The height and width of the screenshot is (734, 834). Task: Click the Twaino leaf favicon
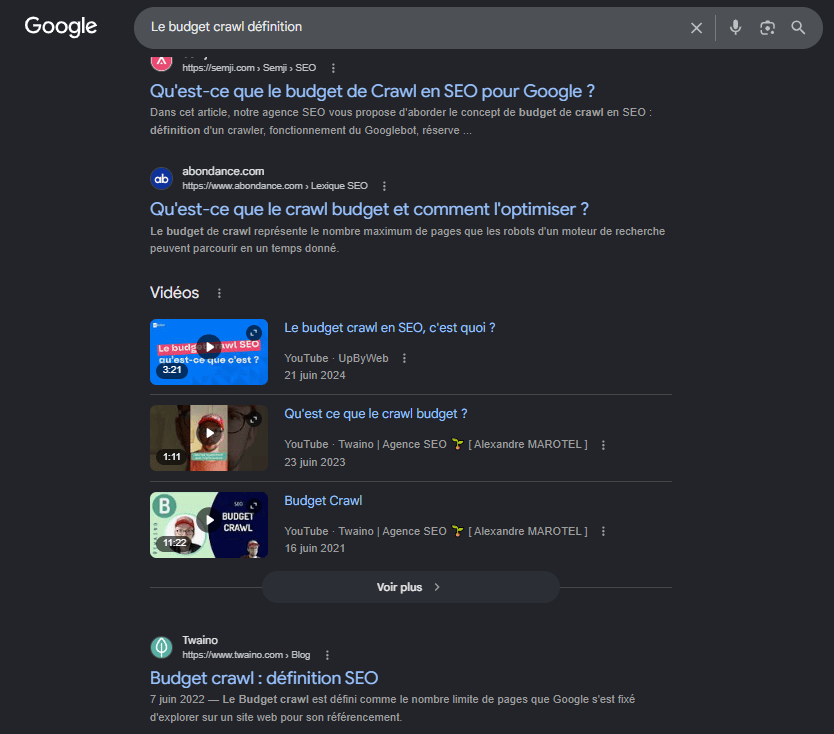pyautogui.click(x=161, y=647)
